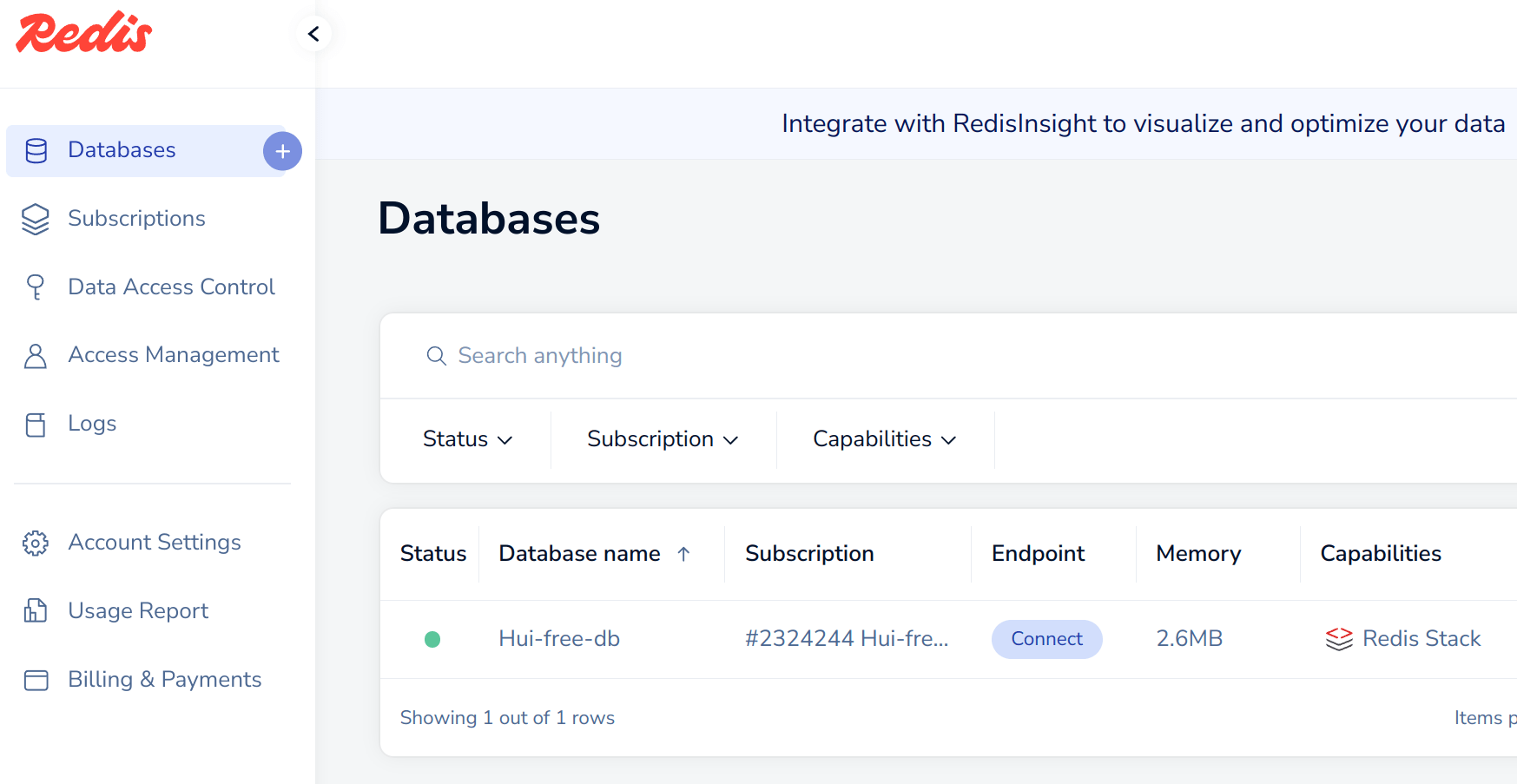This screenshot has width=1517, height=784.
Task: Go to Billing & Payments
Action: 164,680
